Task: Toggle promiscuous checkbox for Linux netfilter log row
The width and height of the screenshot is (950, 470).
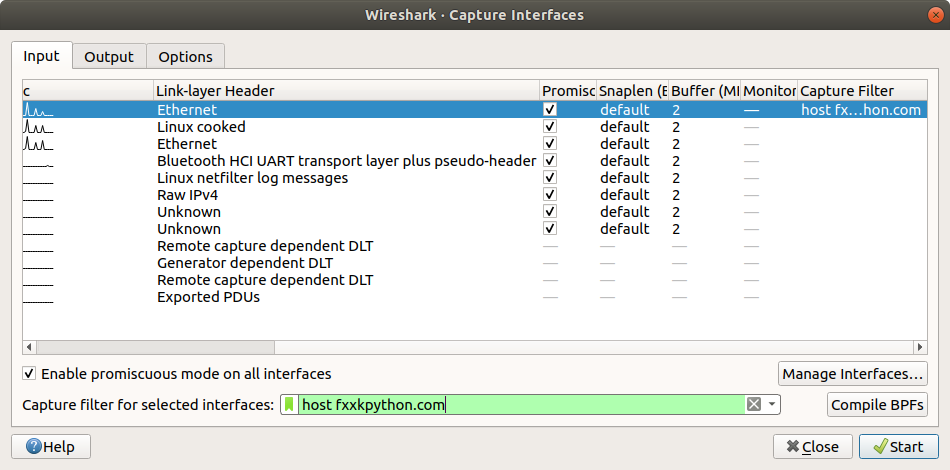Action: (550, 177)
